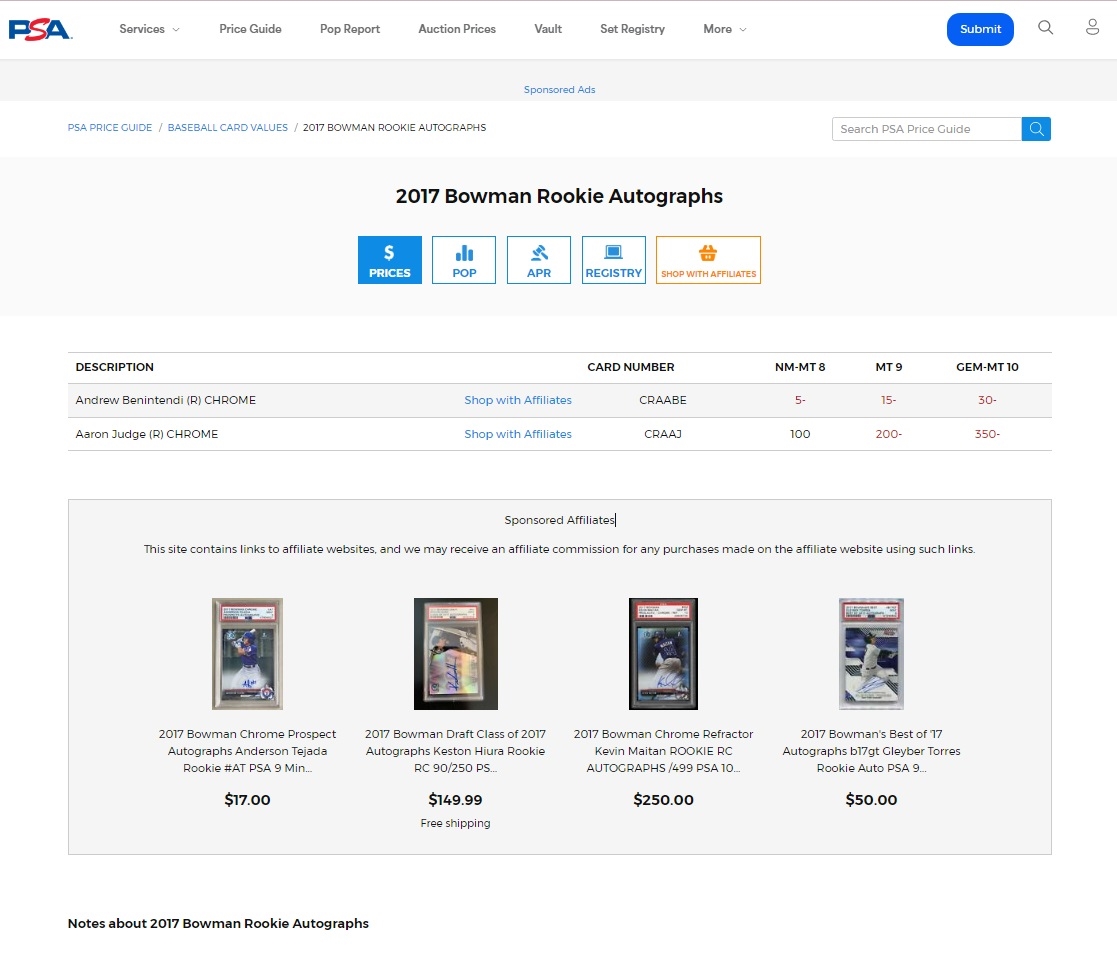Click the Price Guide search magnifier button
Image resolution: width=1117 pixels, height=957 pixels.
coord(1037,129)
